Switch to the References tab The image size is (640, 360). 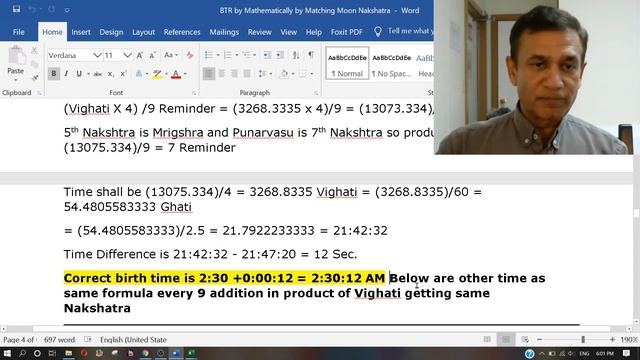point(182,32)
